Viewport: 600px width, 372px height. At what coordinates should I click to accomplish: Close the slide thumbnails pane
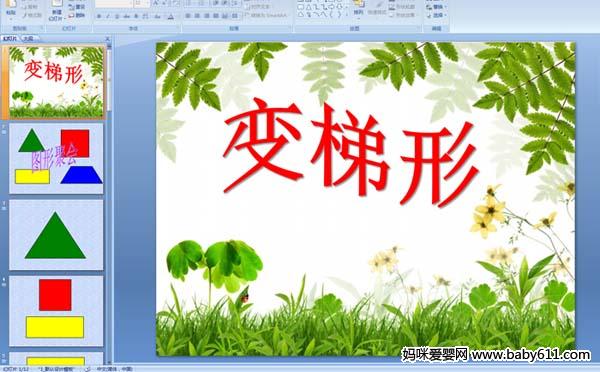[x=108, y=39]
